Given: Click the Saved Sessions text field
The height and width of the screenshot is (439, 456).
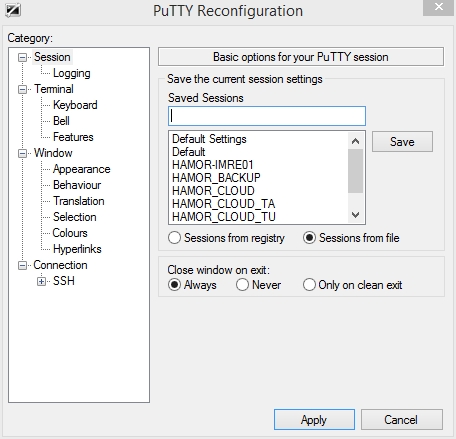Looking at the screenshot, I should pos(267,116).
